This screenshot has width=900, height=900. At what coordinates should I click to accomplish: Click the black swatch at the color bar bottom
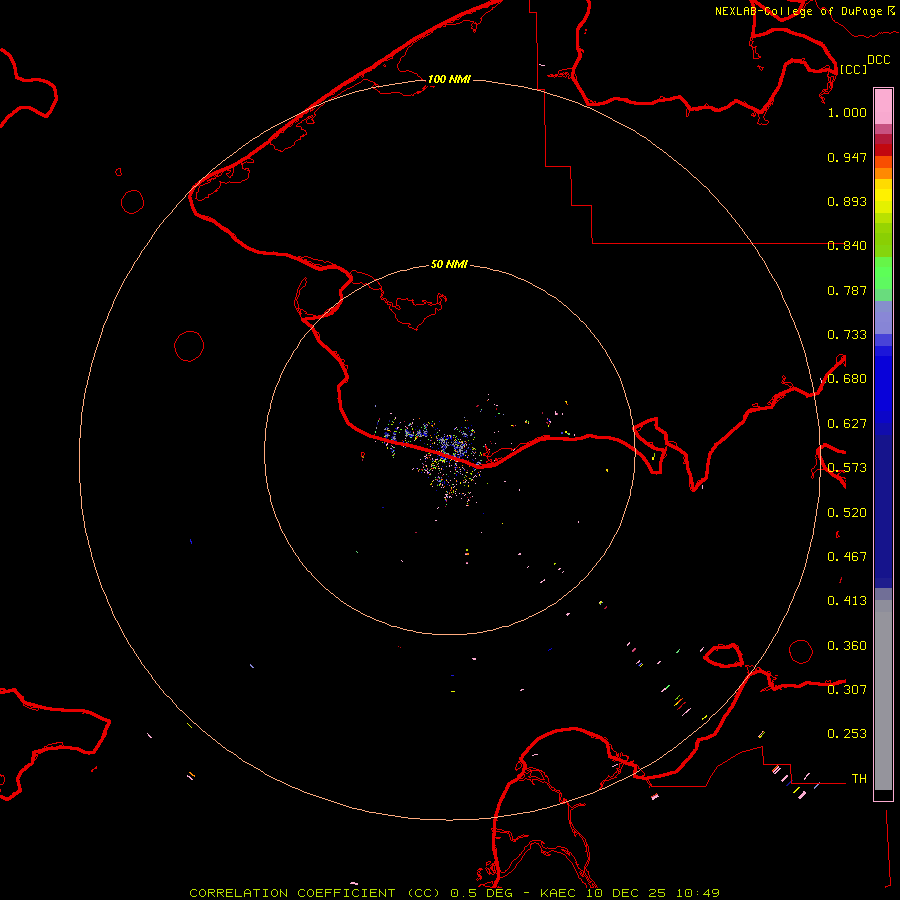pyautogui.click(x=883, y=795)
